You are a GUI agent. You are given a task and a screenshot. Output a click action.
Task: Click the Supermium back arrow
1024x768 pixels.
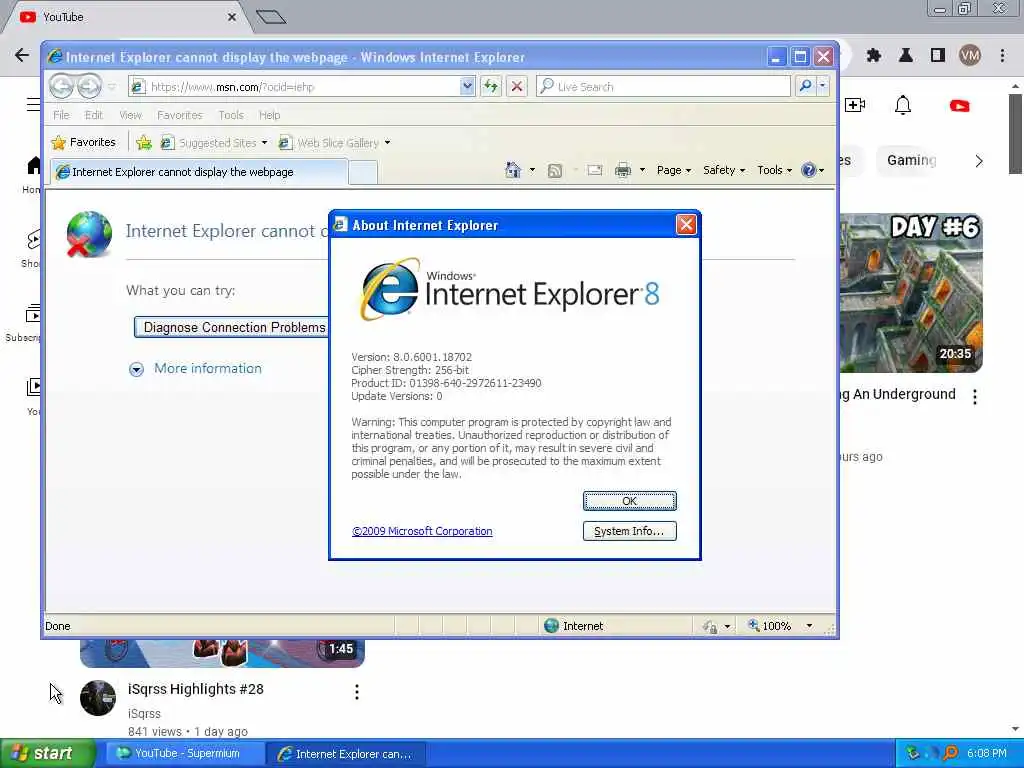coord(22,55)
